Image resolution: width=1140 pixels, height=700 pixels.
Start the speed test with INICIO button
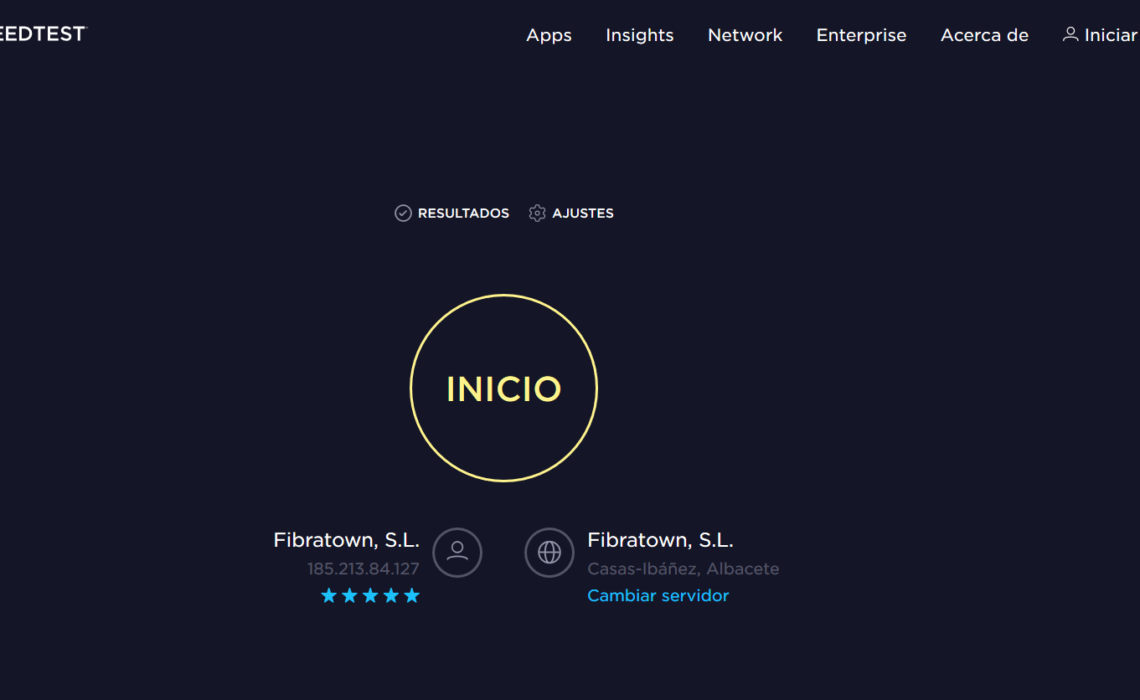[x=504, y=388]
